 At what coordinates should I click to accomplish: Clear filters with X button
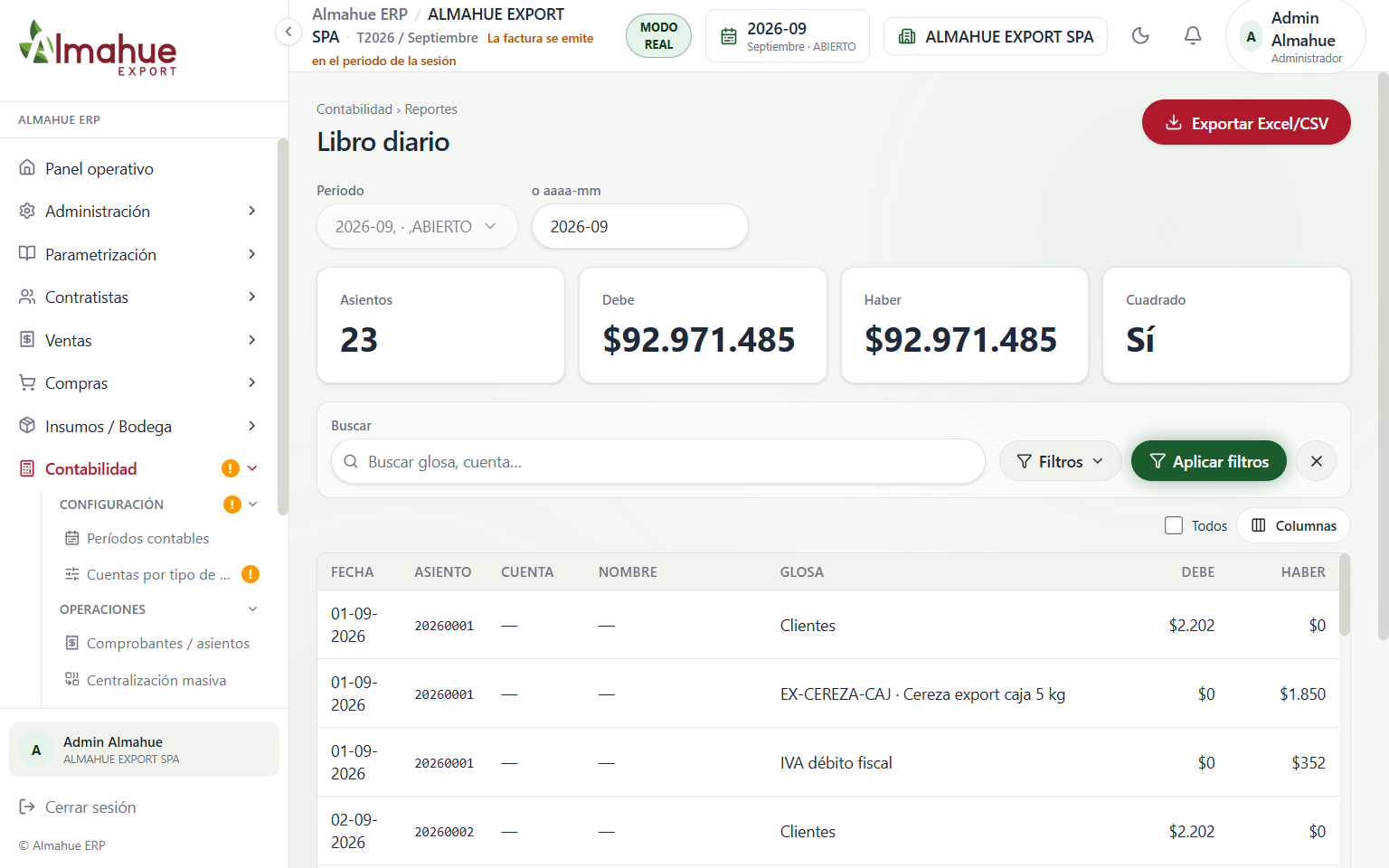1316,461
